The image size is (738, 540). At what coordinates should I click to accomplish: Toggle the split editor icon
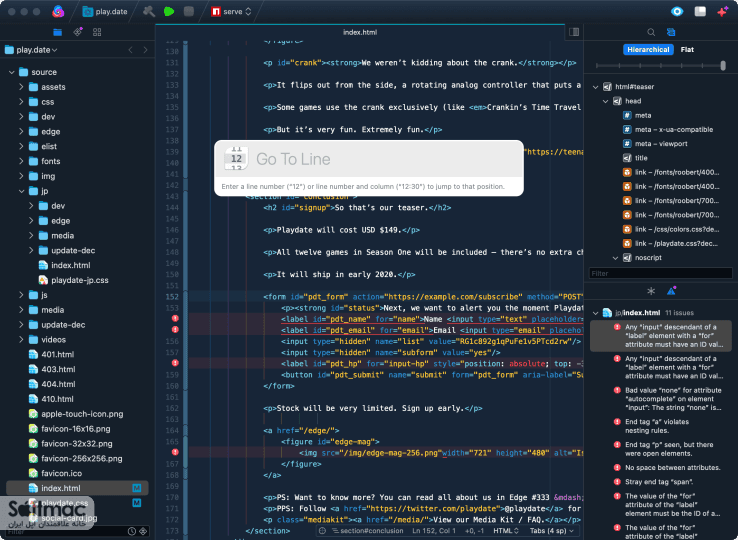click(x=574, y=32)
